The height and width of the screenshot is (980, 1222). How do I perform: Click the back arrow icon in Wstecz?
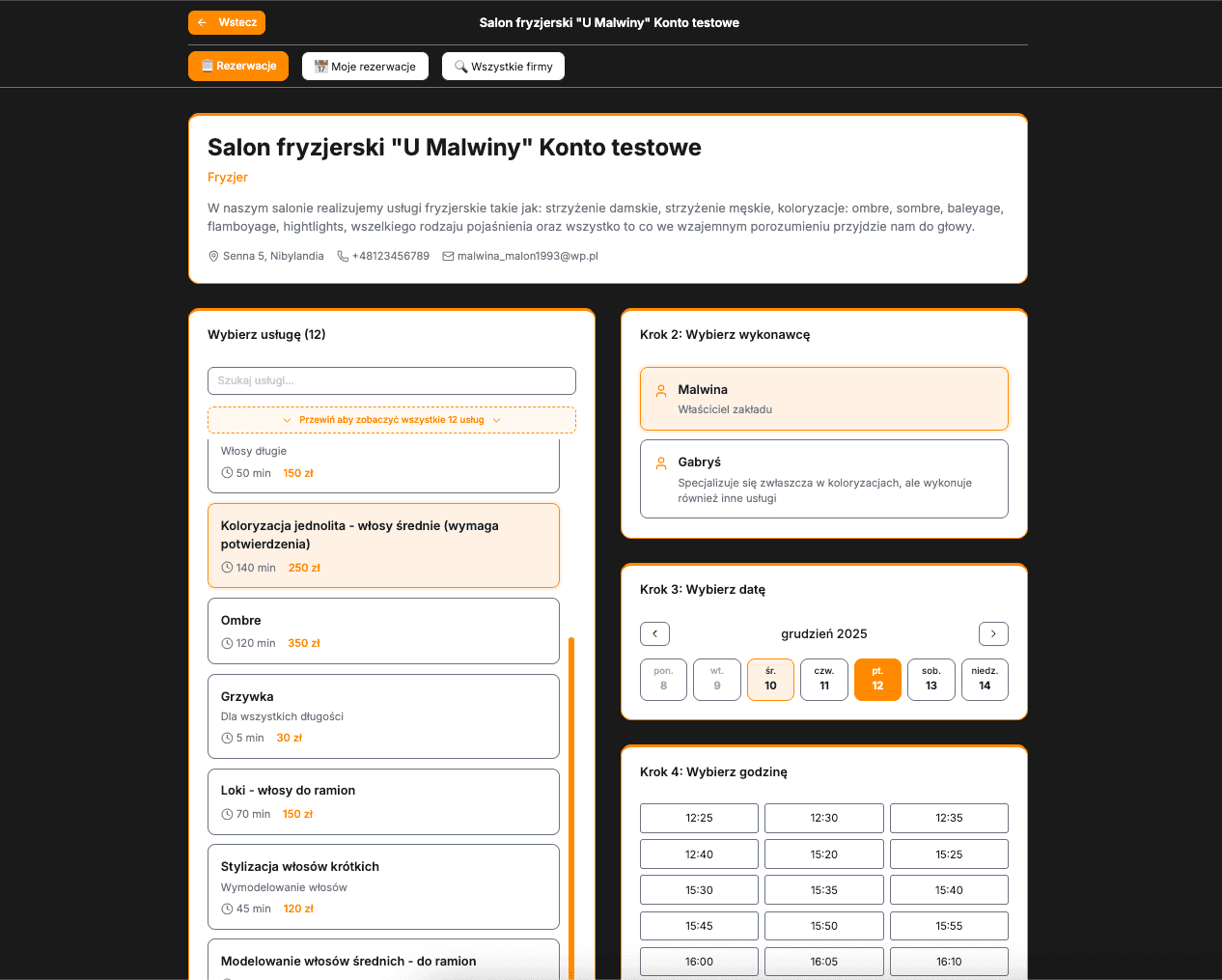[x=202, y=22]
